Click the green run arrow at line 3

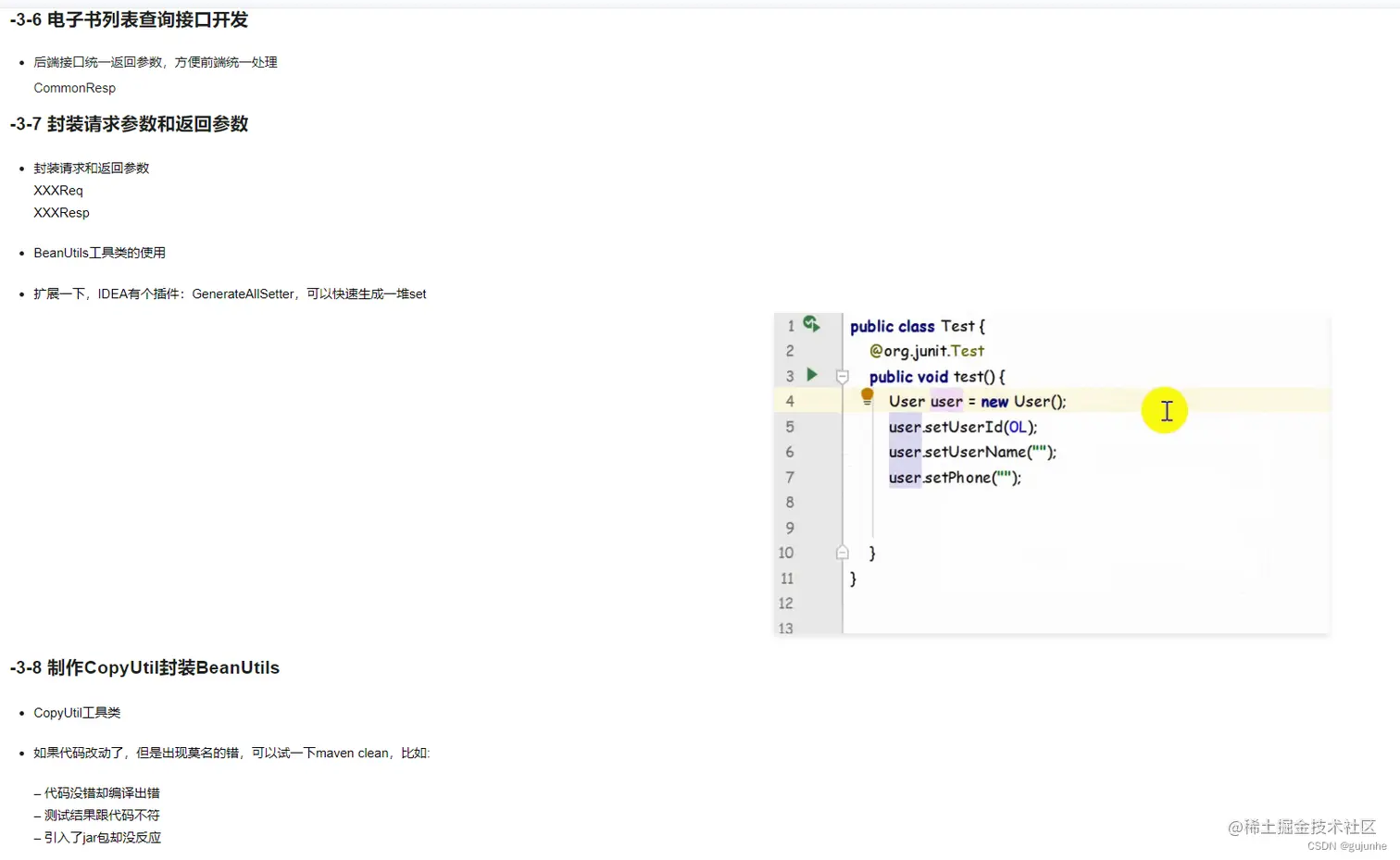(812, 375)
